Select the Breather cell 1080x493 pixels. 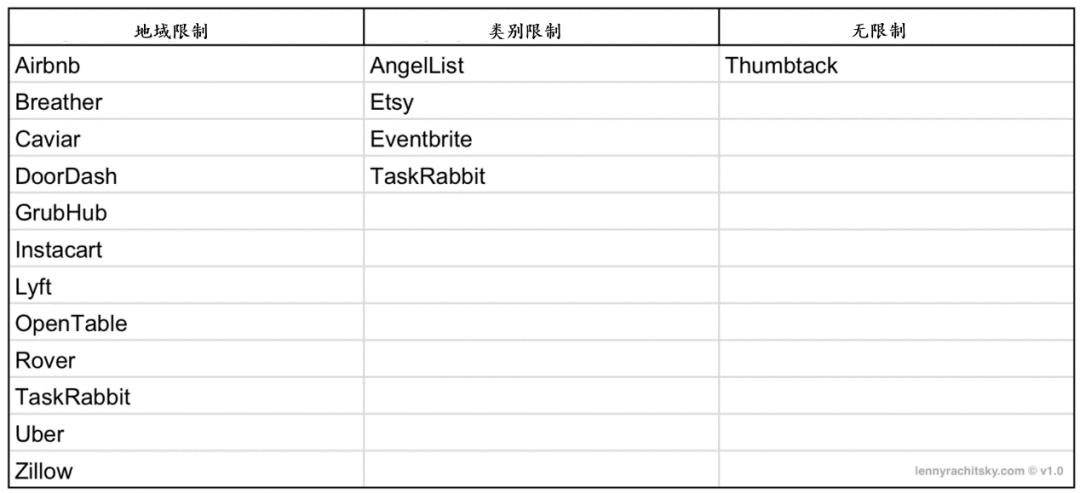(x=58, y=102)
